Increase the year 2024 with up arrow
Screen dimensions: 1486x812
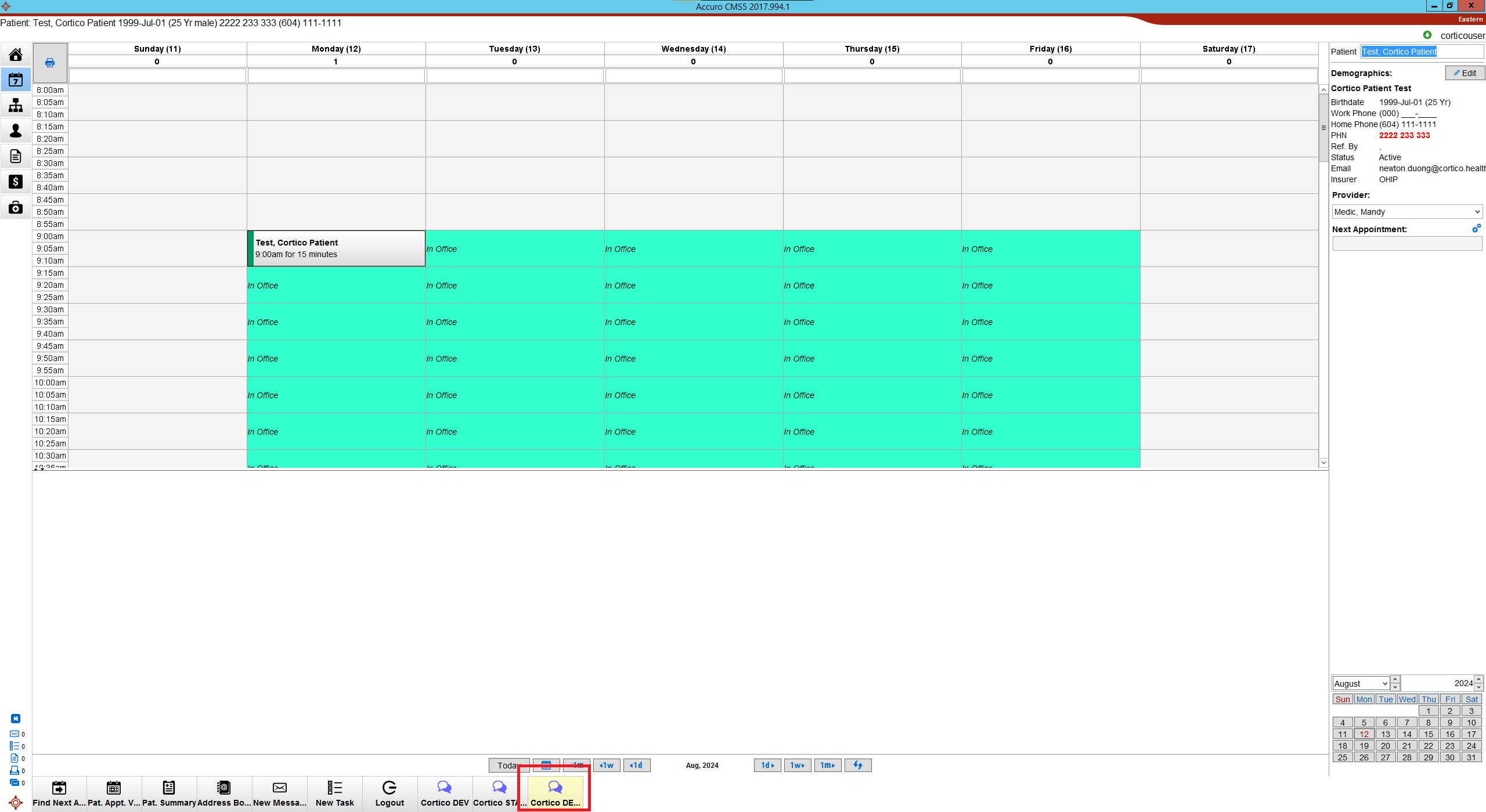[x=1479, y=679]
